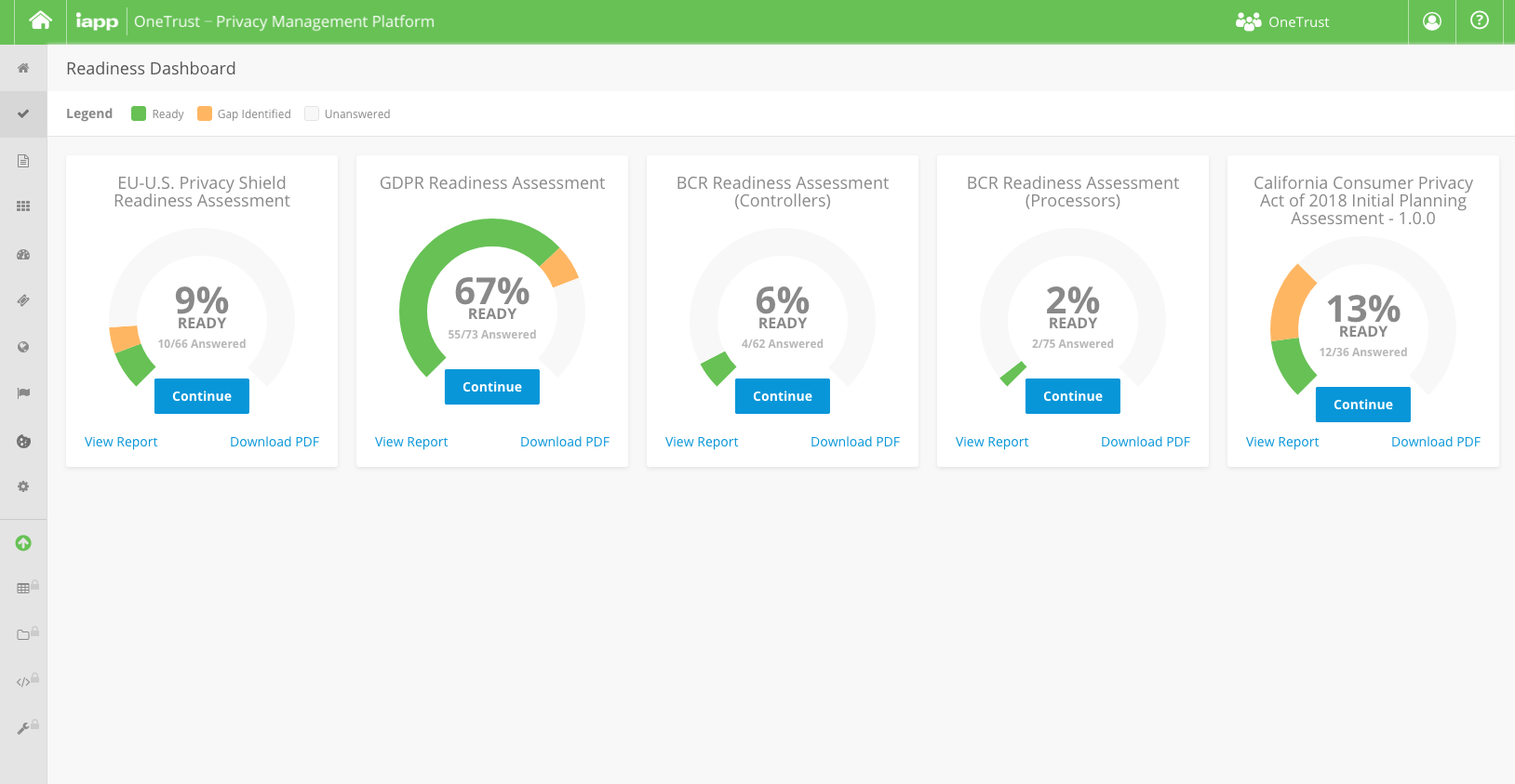Download PDF for GDPR Readiness Assessment

565,442
